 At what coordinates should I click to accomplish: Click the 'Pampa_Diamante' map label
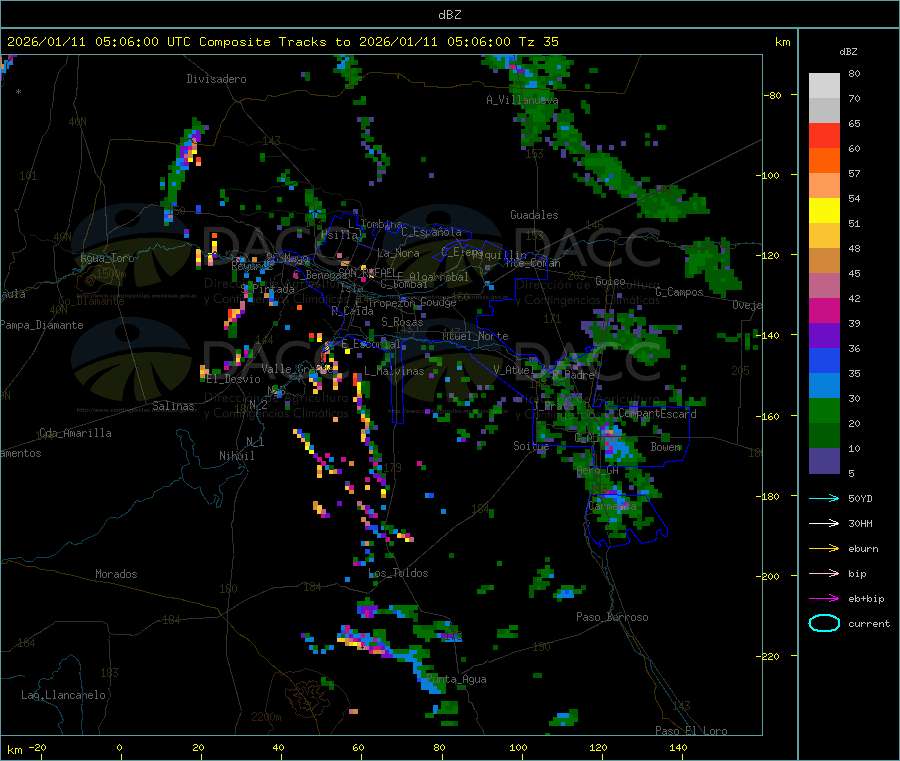[x=42, y=325]
